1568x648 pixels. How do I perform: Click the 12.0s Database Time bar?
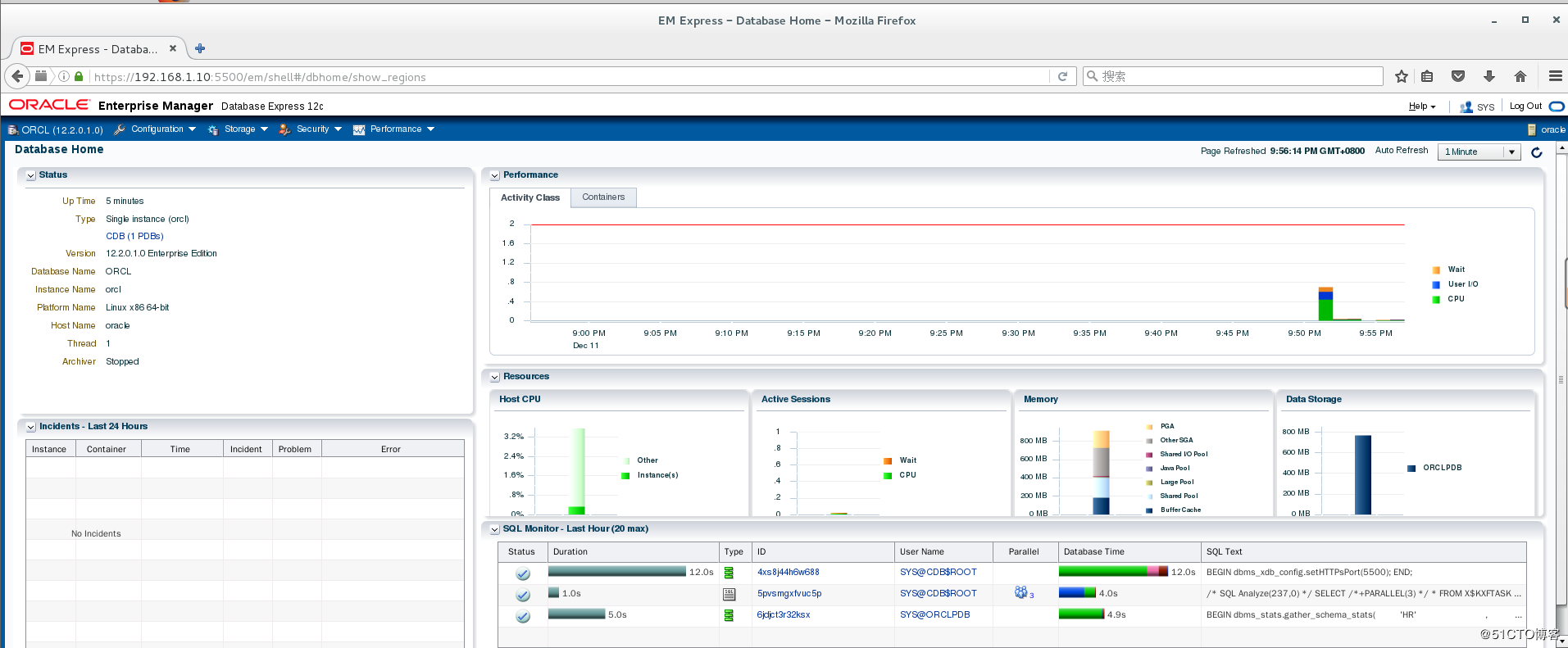1113,572
